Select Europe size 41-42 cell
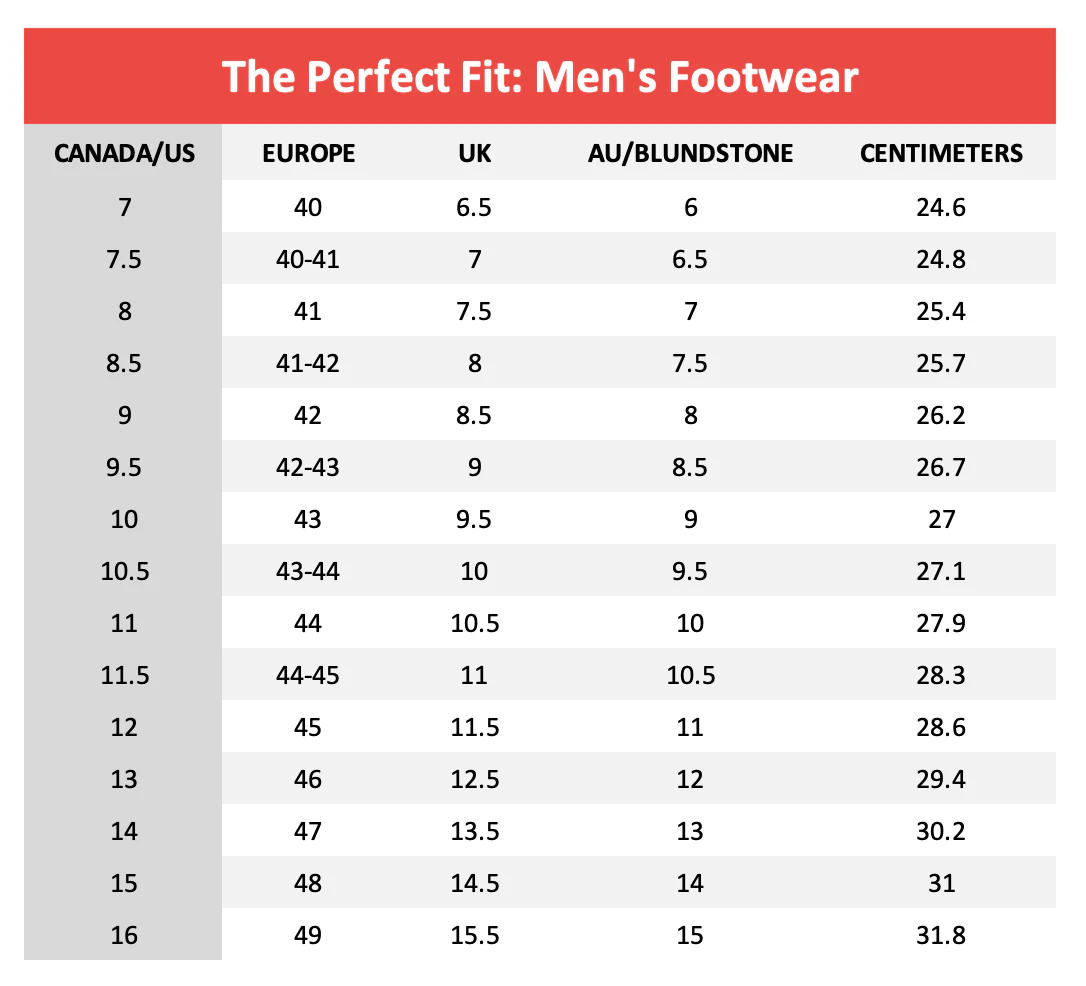Image resolution: width=1086 pixels, height=986 pixels. tap(308, 364)
